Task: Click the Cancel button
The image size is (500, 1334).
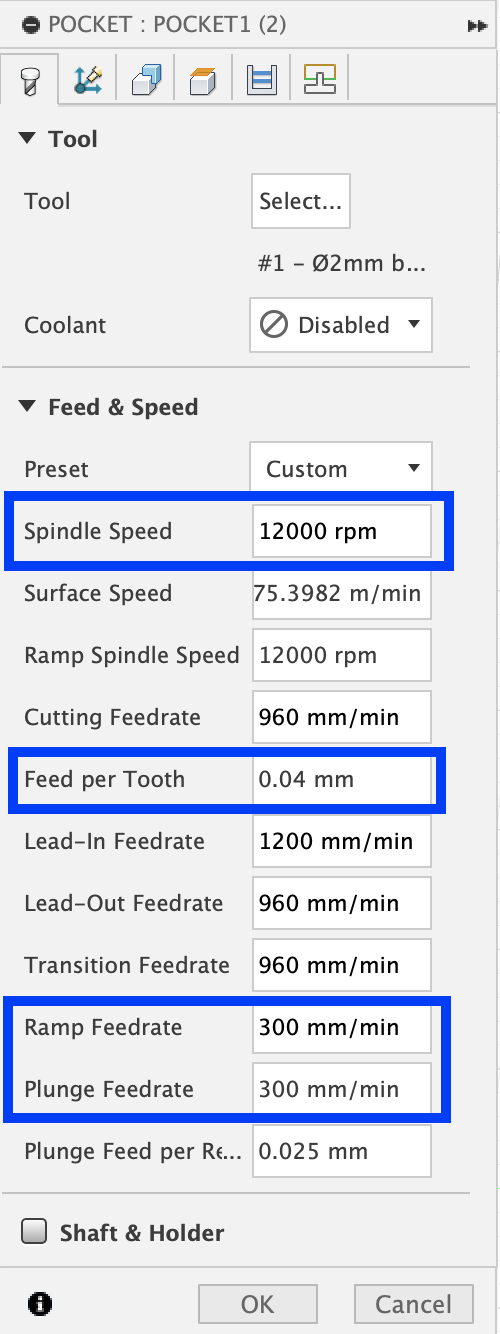Action: pos(413,1304)
